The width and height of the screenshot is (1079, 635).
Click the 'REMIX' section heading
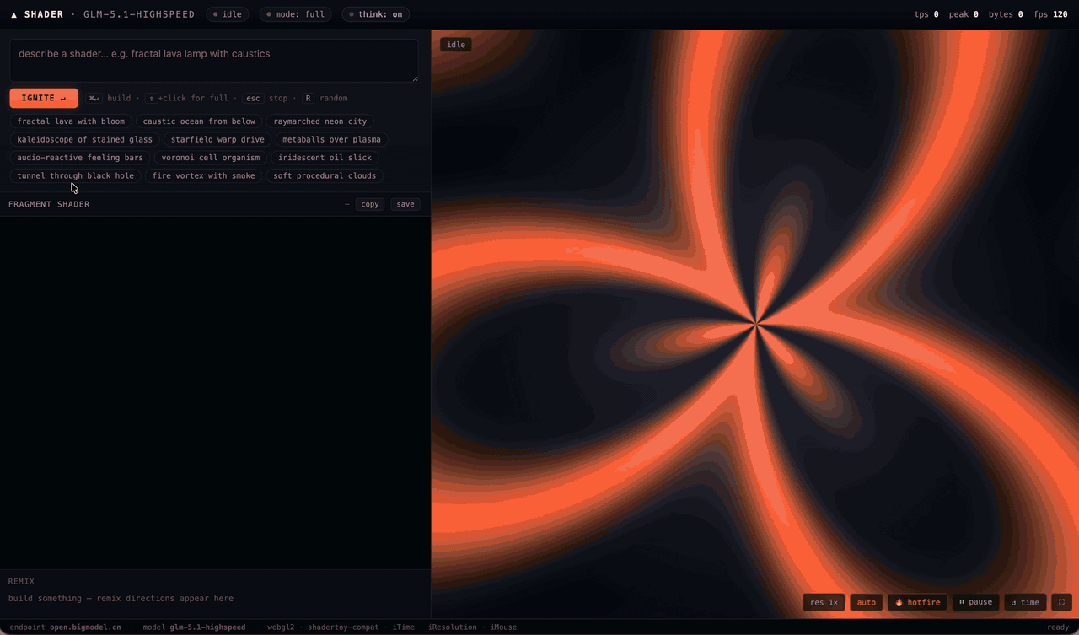21,581
